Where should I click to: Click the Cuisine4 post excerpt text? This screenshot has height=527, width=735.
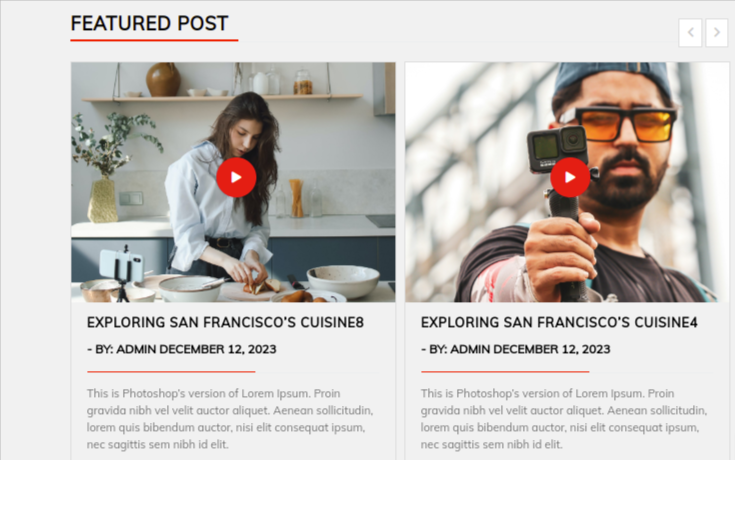pyautogui.click(x=563, y=419)
